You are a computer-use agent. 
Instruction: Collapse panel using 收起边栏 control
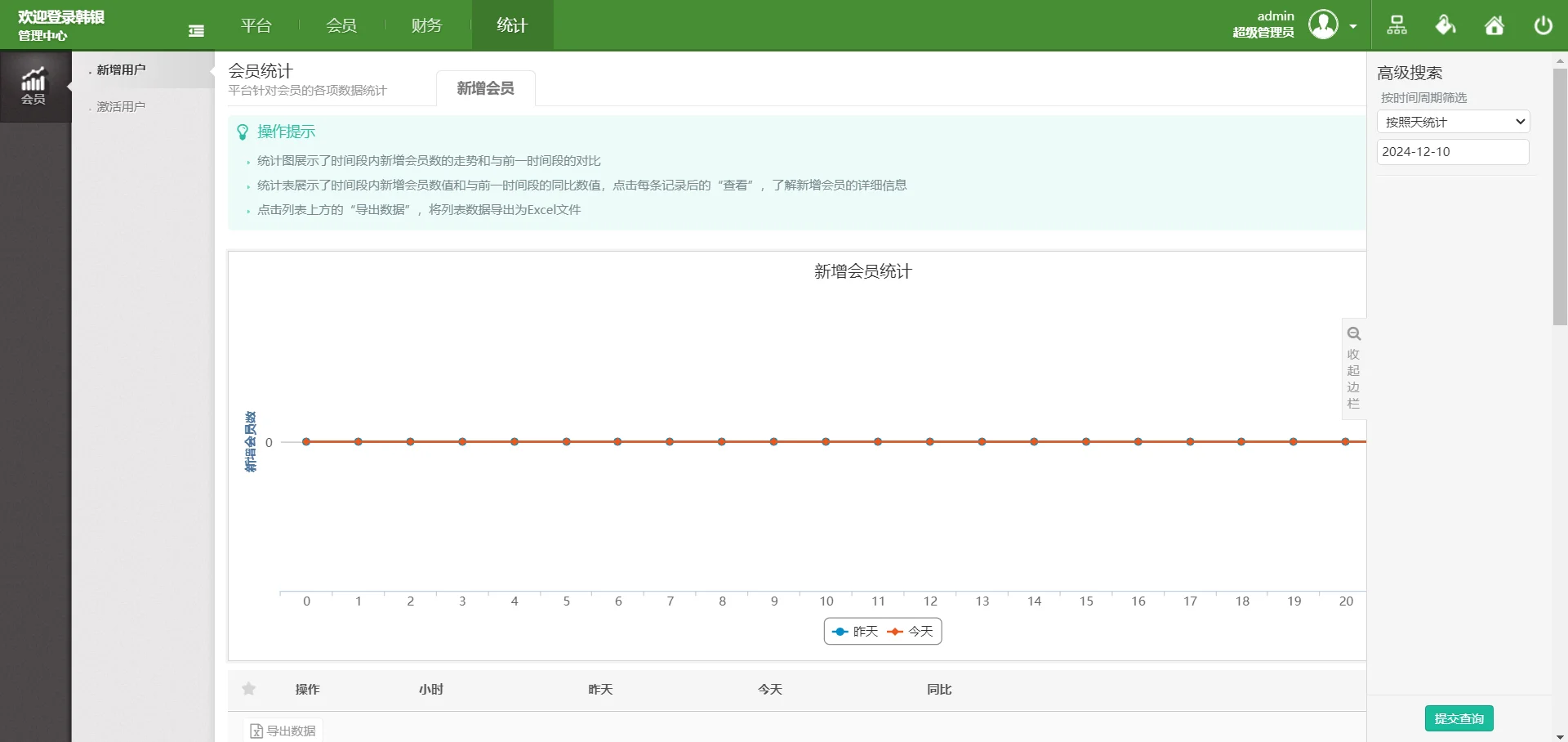click(x=1353, y=379)
